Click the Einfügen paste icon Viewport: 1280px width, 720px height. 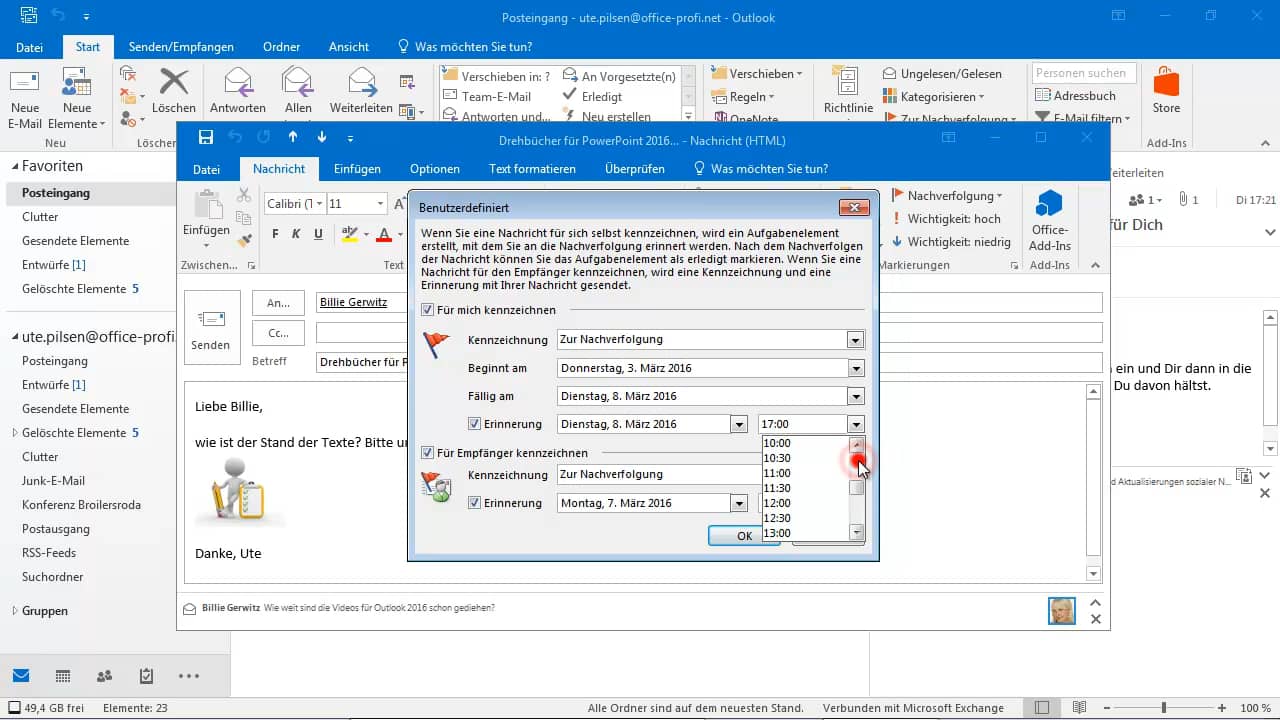click(207, 204)
